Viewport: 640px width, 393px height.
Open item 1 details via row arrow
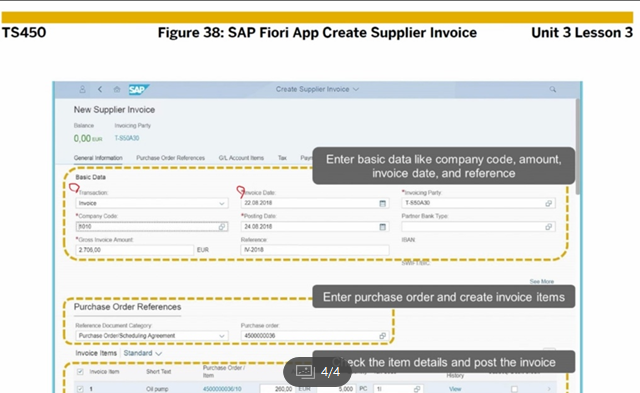tap(549, 389)
